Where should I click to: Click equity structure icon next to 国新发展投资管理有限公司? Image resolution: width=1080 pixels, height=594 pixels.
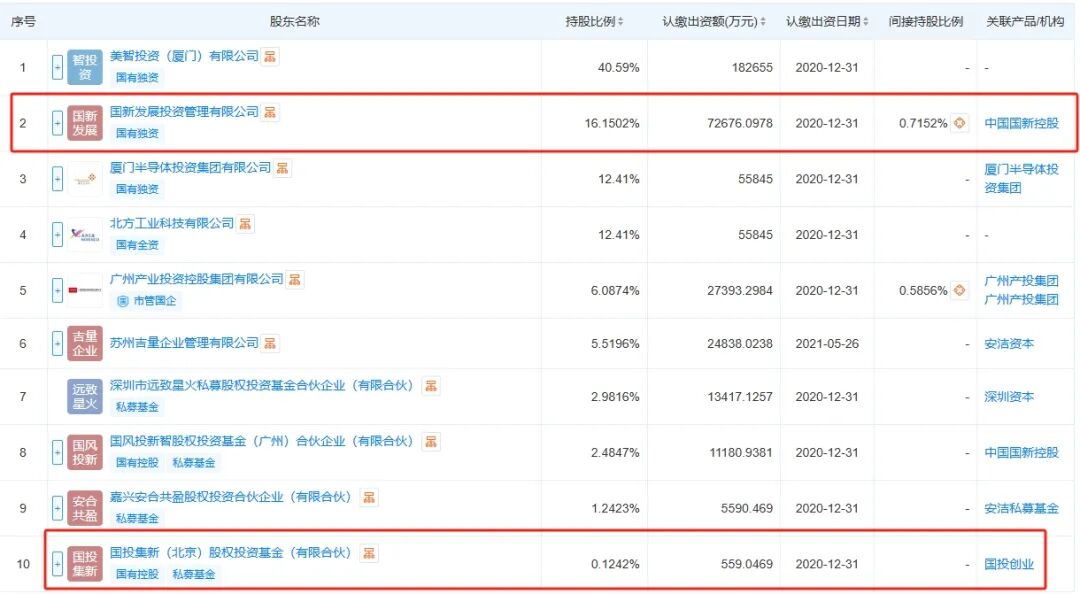[271, 112]
